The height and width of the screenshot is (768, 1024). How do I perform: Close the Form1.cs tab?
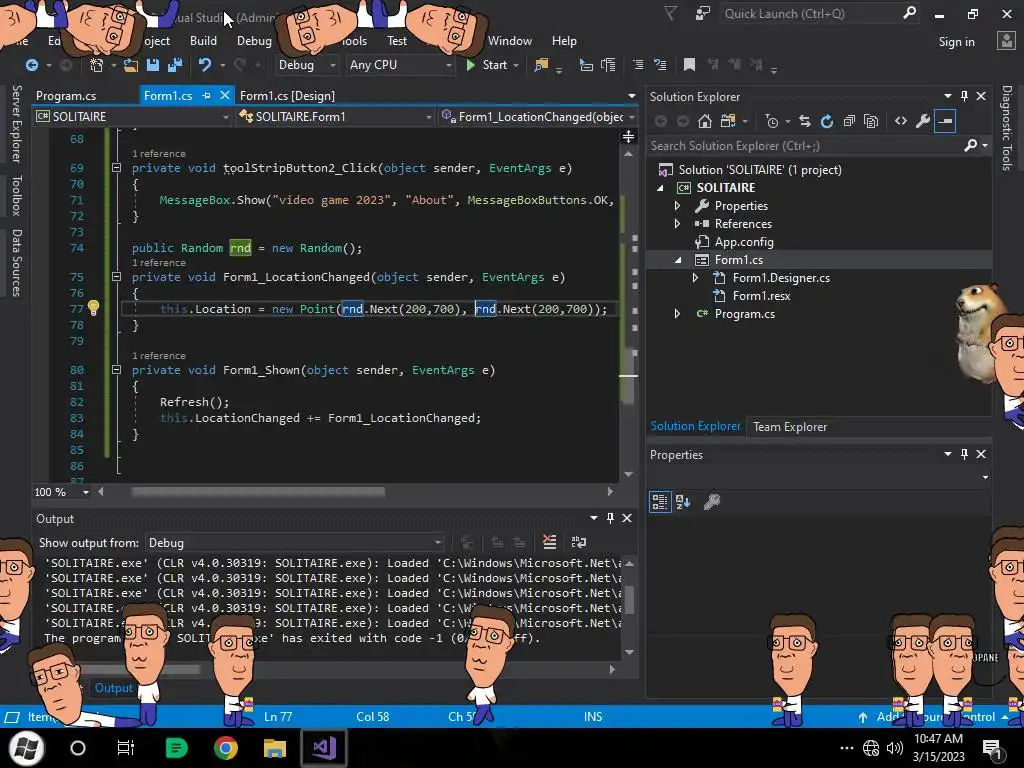(225, 95)
